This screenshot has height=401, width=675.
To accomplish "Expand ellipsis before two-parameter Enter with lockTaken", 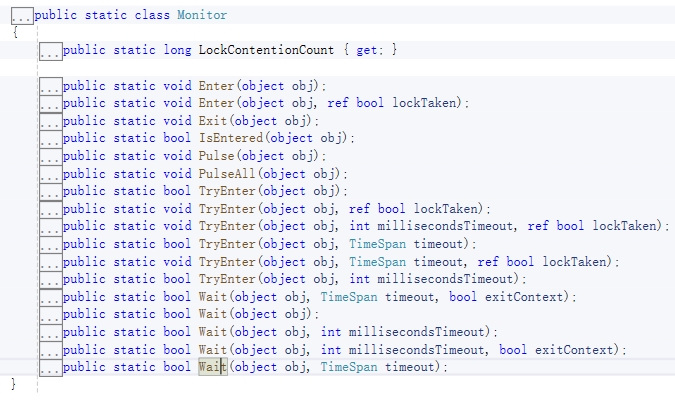I will (50, 104).
